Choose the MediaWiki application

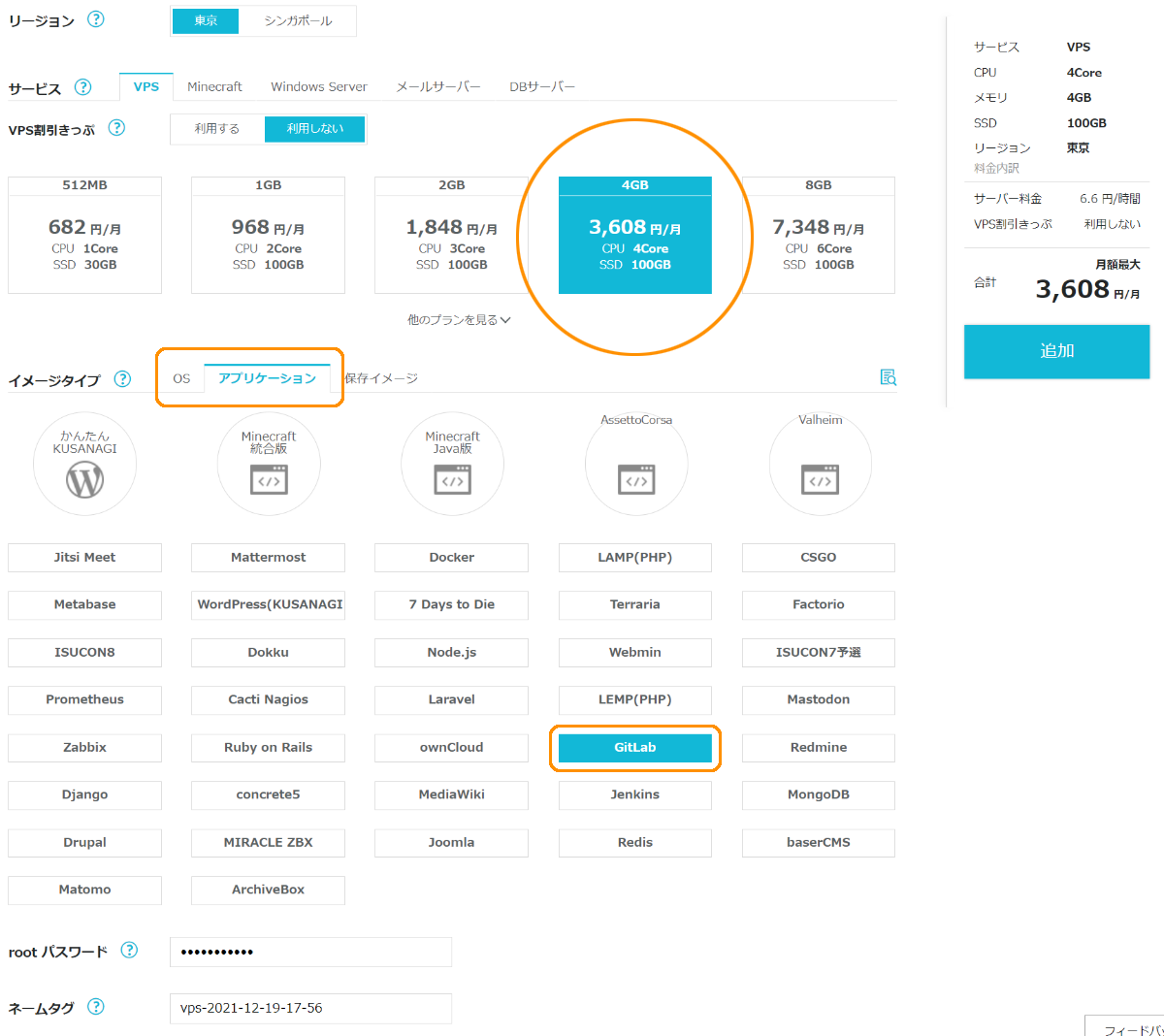click(452, 794)
